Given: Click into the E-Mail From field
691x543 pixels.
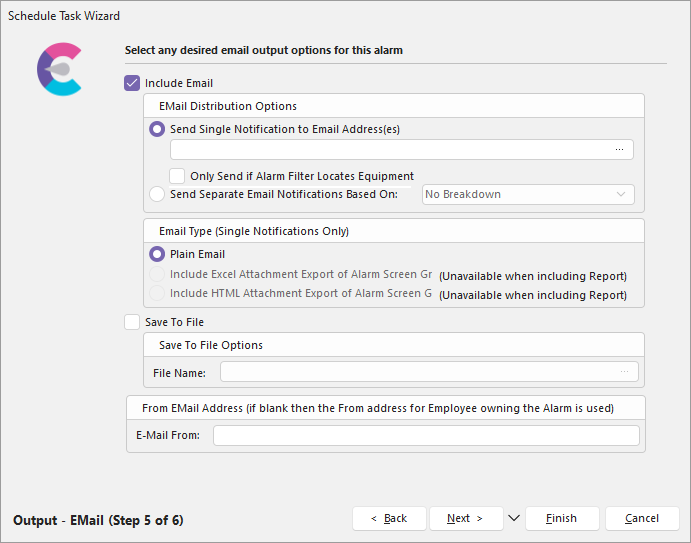Looking at the screenshot, I should [425, 435].
